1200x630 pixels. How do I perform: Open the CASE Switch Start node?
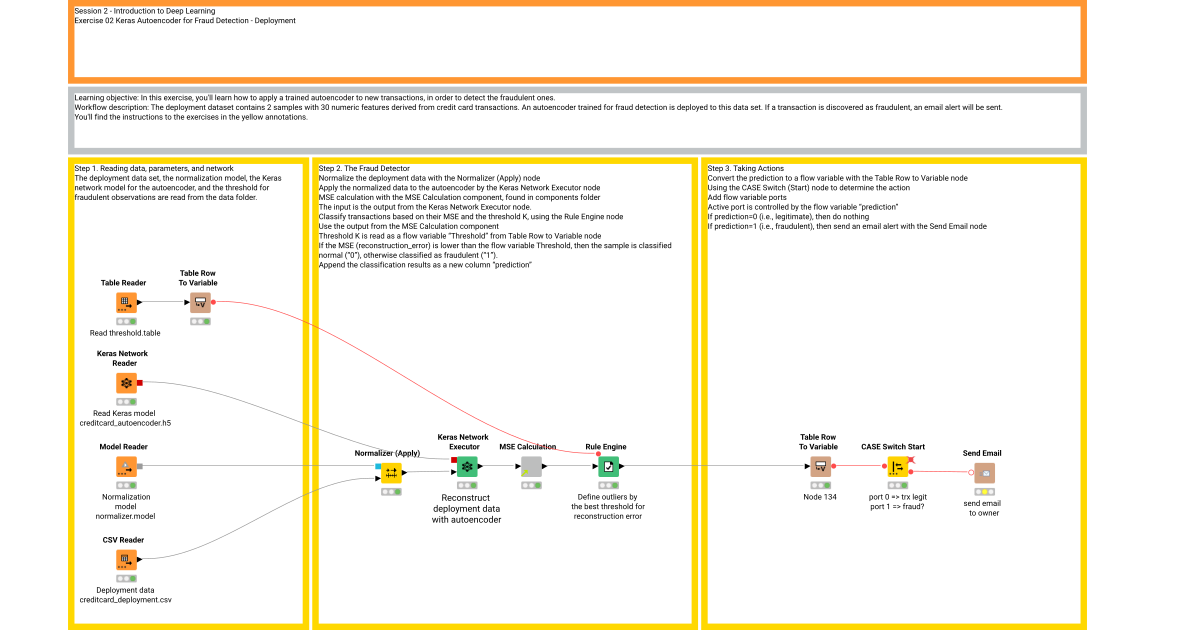(895, 465)
